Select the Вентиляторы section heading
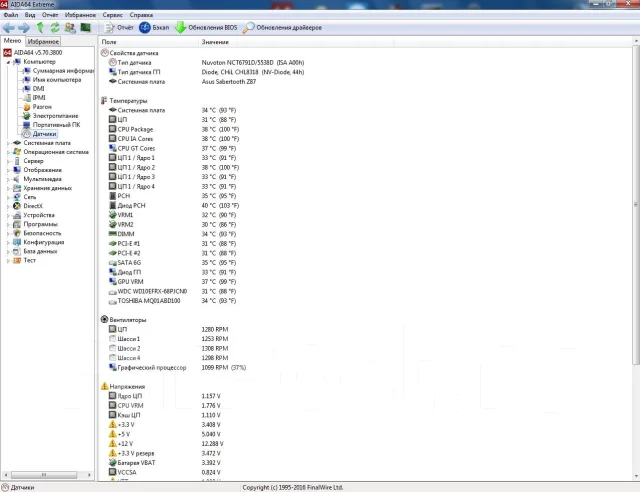 point(128,320)
